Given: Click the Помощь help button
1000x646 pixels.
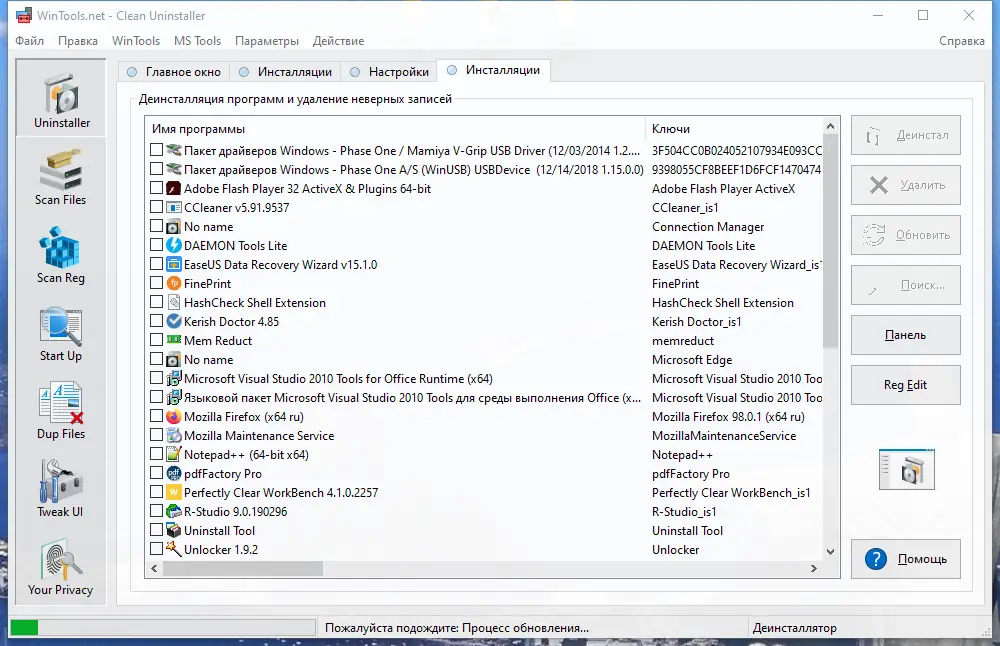Looking at the screenshot, I should coord(906,559).
